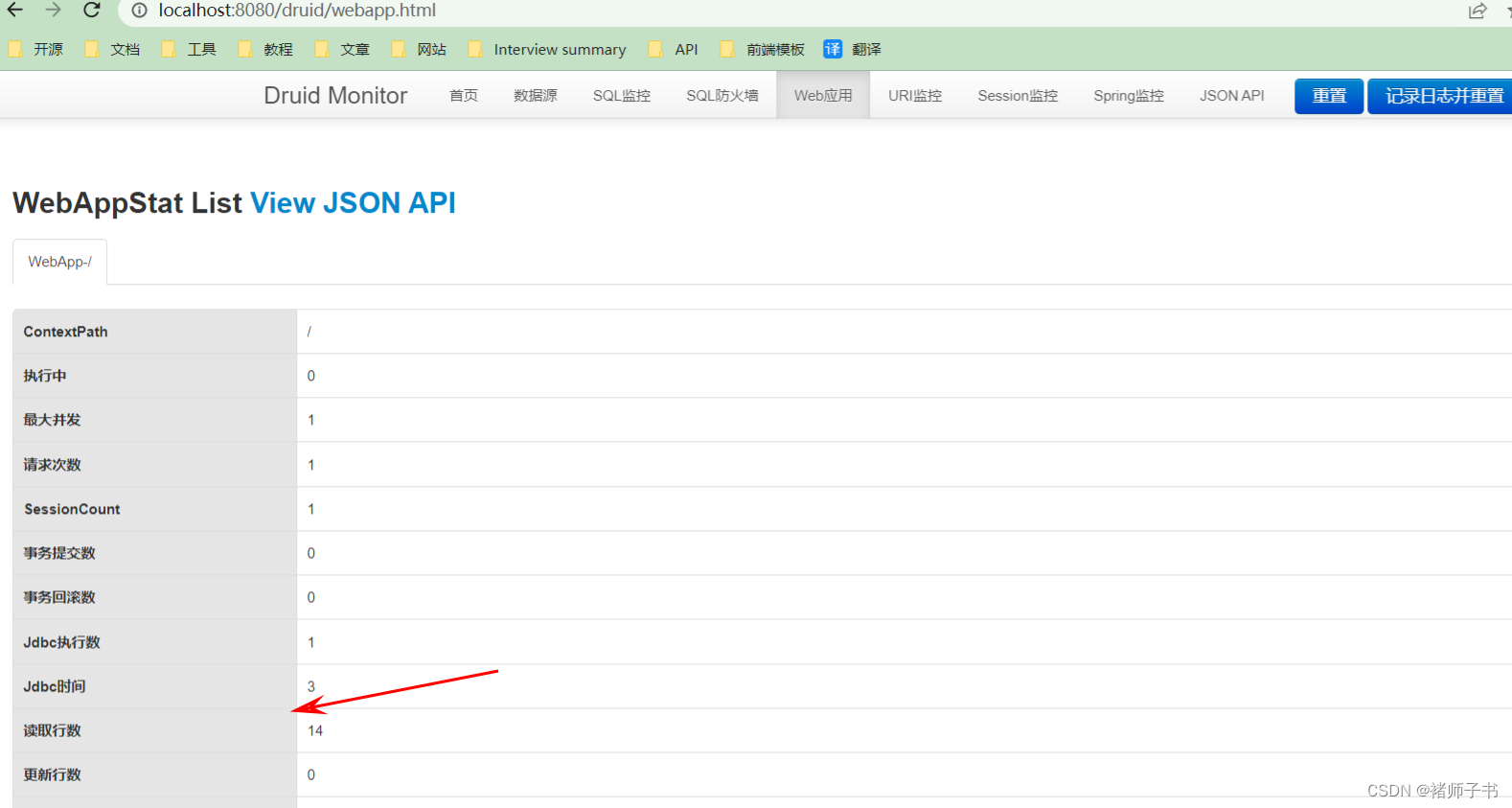Open the 前端模板 bookmark folder
1512x808 pixels.
(763, 49)
